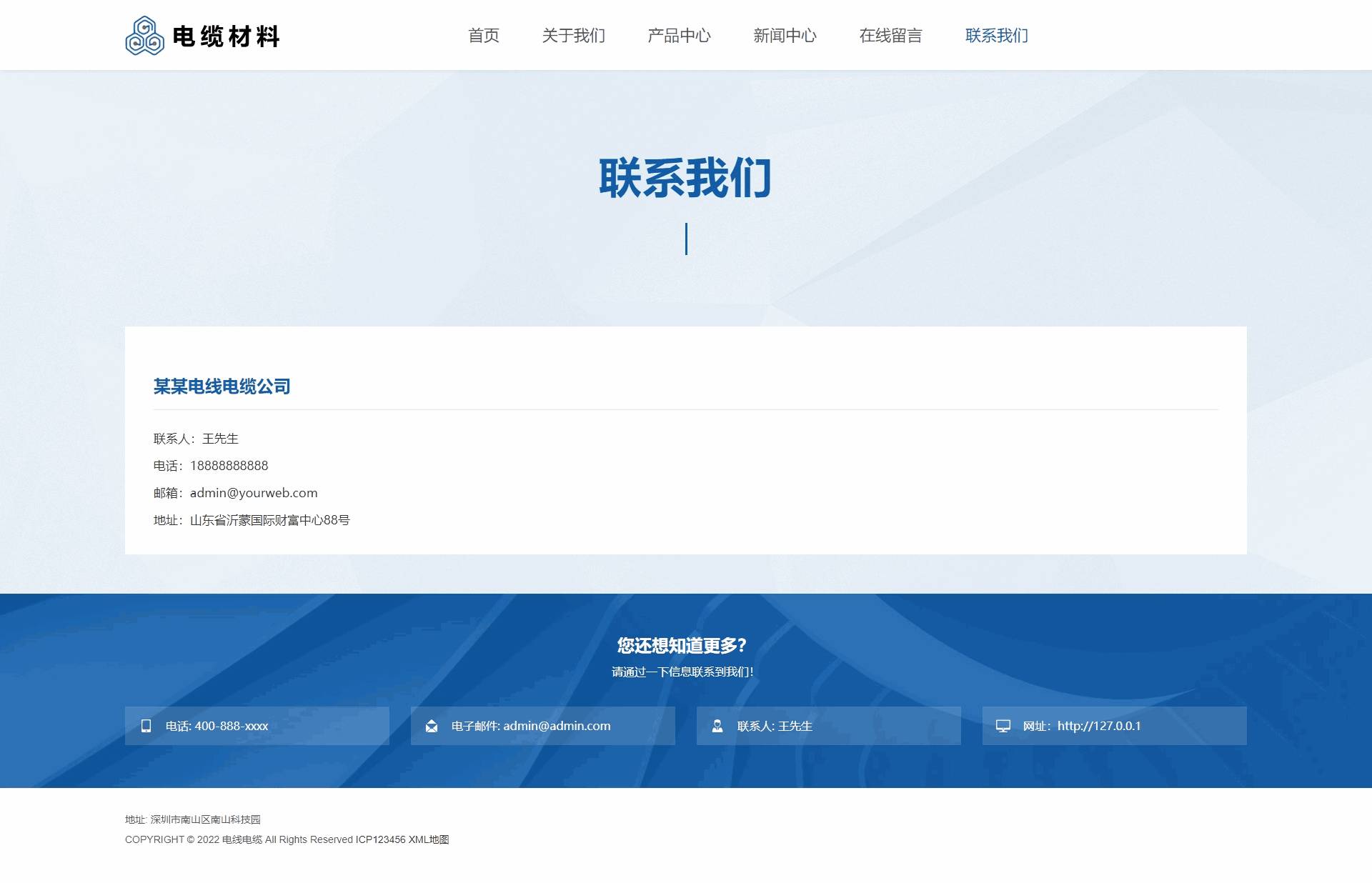Click the XML地图 link in footer
1372x883 pixels.
[428, 839]
